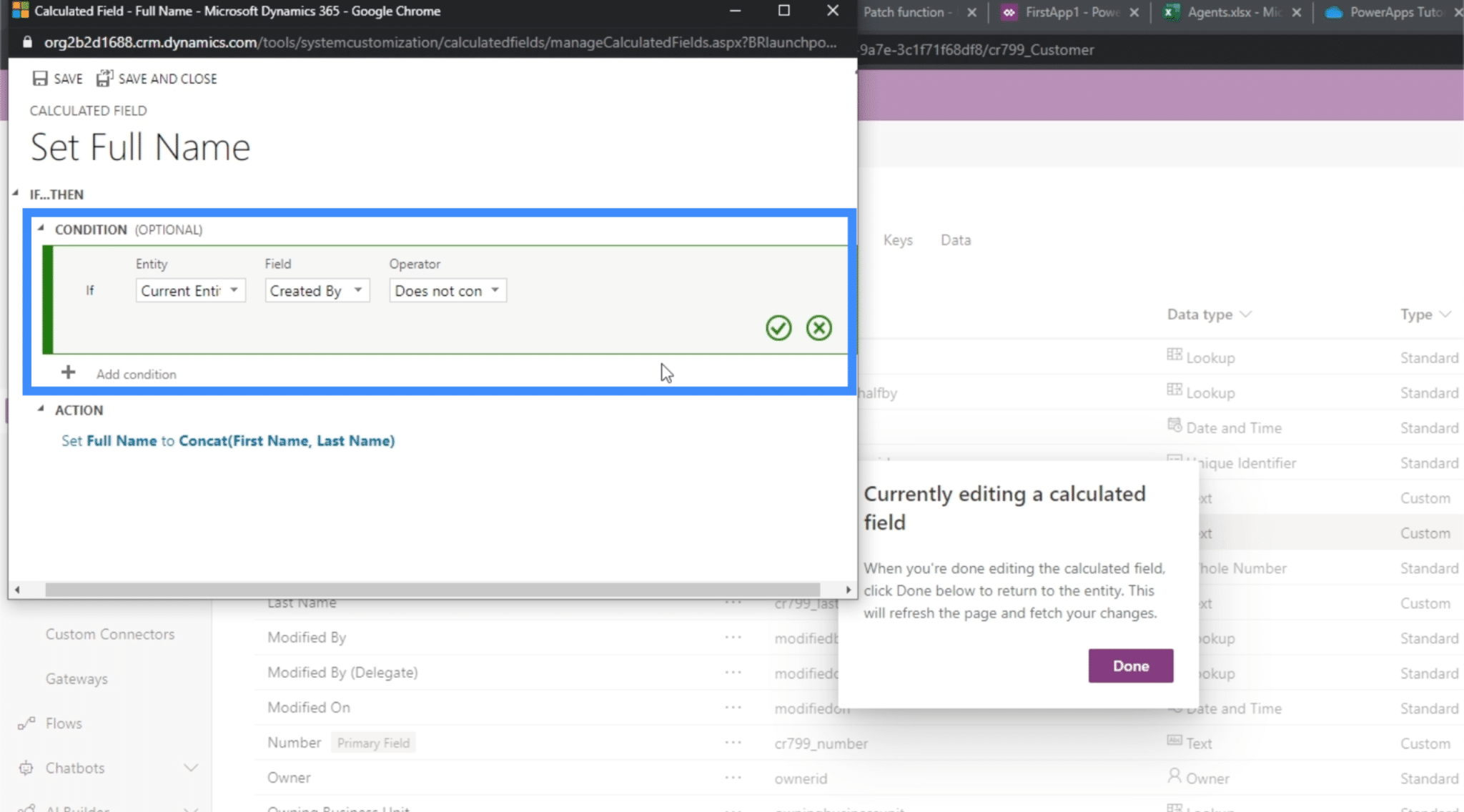Image resolution: width=1464 pixels, height=812 pixels.
Task: Click the Chatbots icon in sidebar
Action: point(26,768)
